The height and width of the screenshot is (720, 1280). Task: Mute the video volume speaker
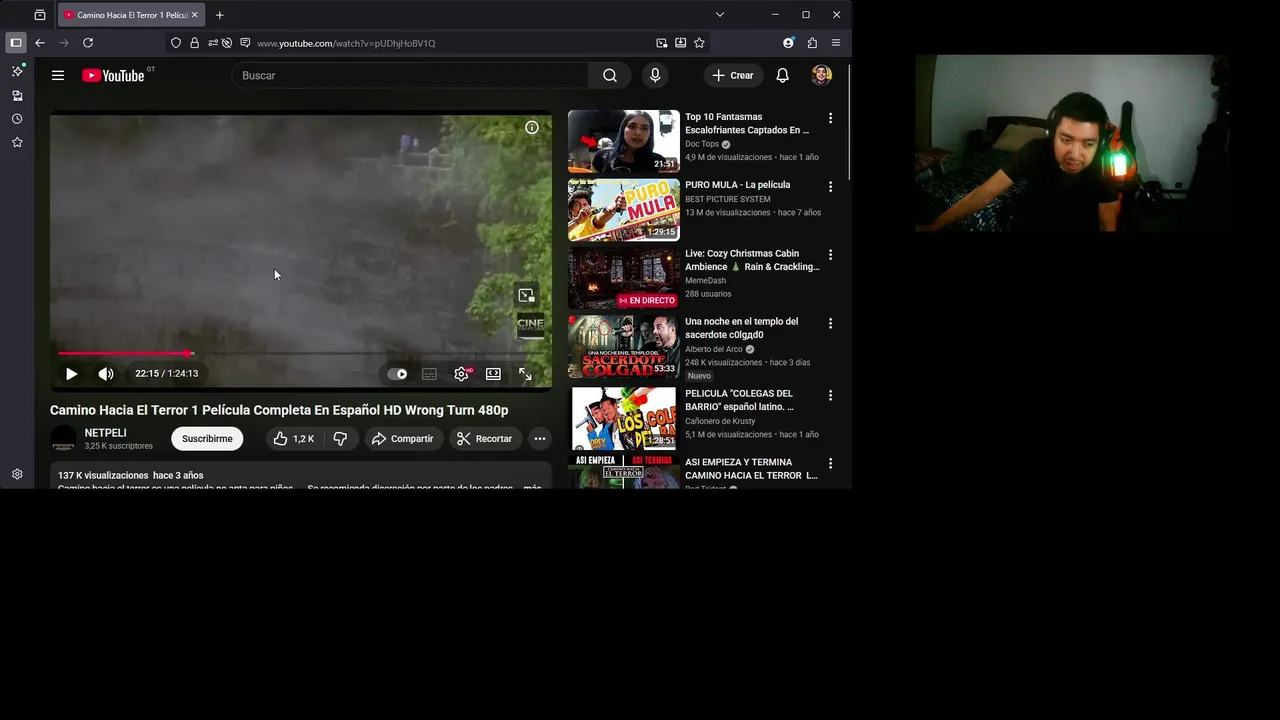tap(106, 374)
